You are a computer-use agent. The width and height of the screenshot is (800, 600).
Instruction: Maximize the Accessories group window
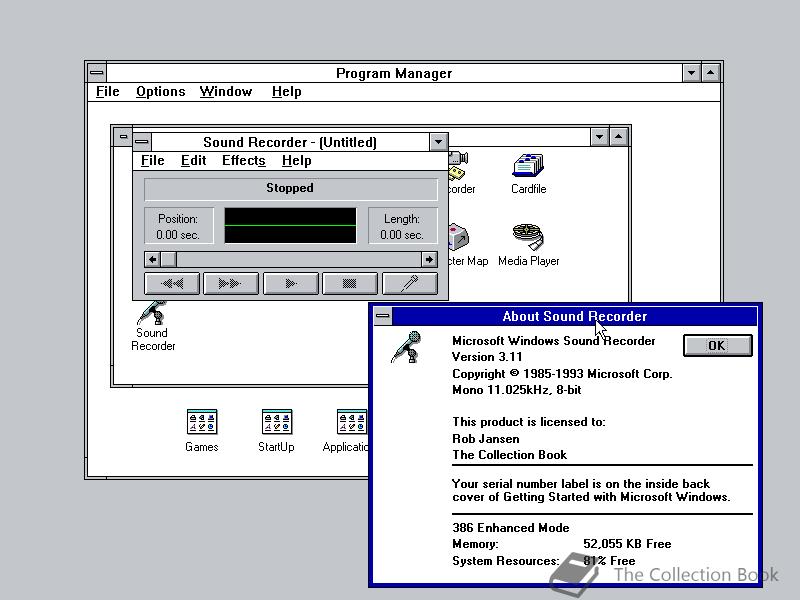click(618, 136)
